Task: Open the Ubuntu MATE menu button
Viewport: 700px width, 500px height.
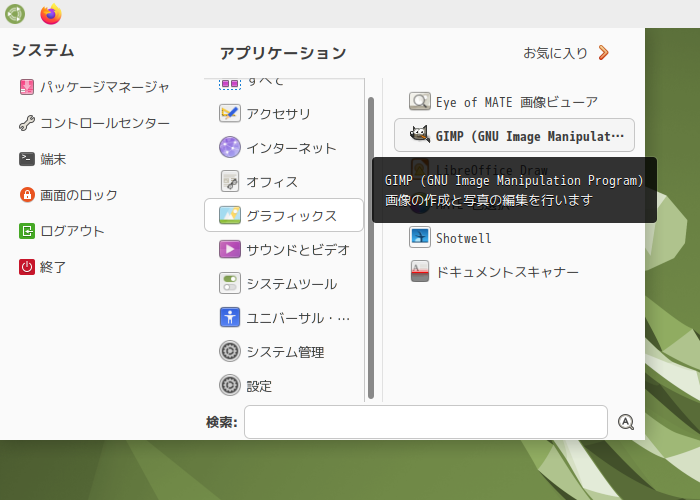Action: pyautogui.click(x=15, y=14)
